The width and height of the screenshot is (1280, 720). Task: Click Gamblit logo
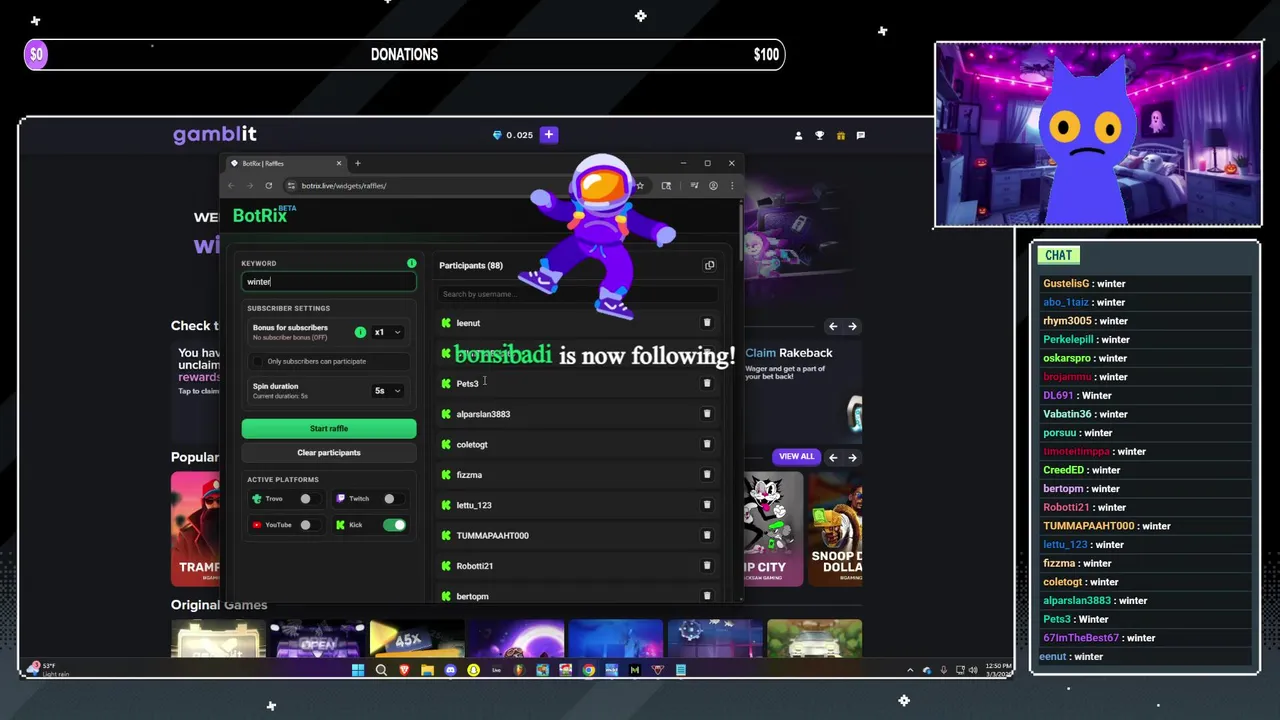click(215, 134)
